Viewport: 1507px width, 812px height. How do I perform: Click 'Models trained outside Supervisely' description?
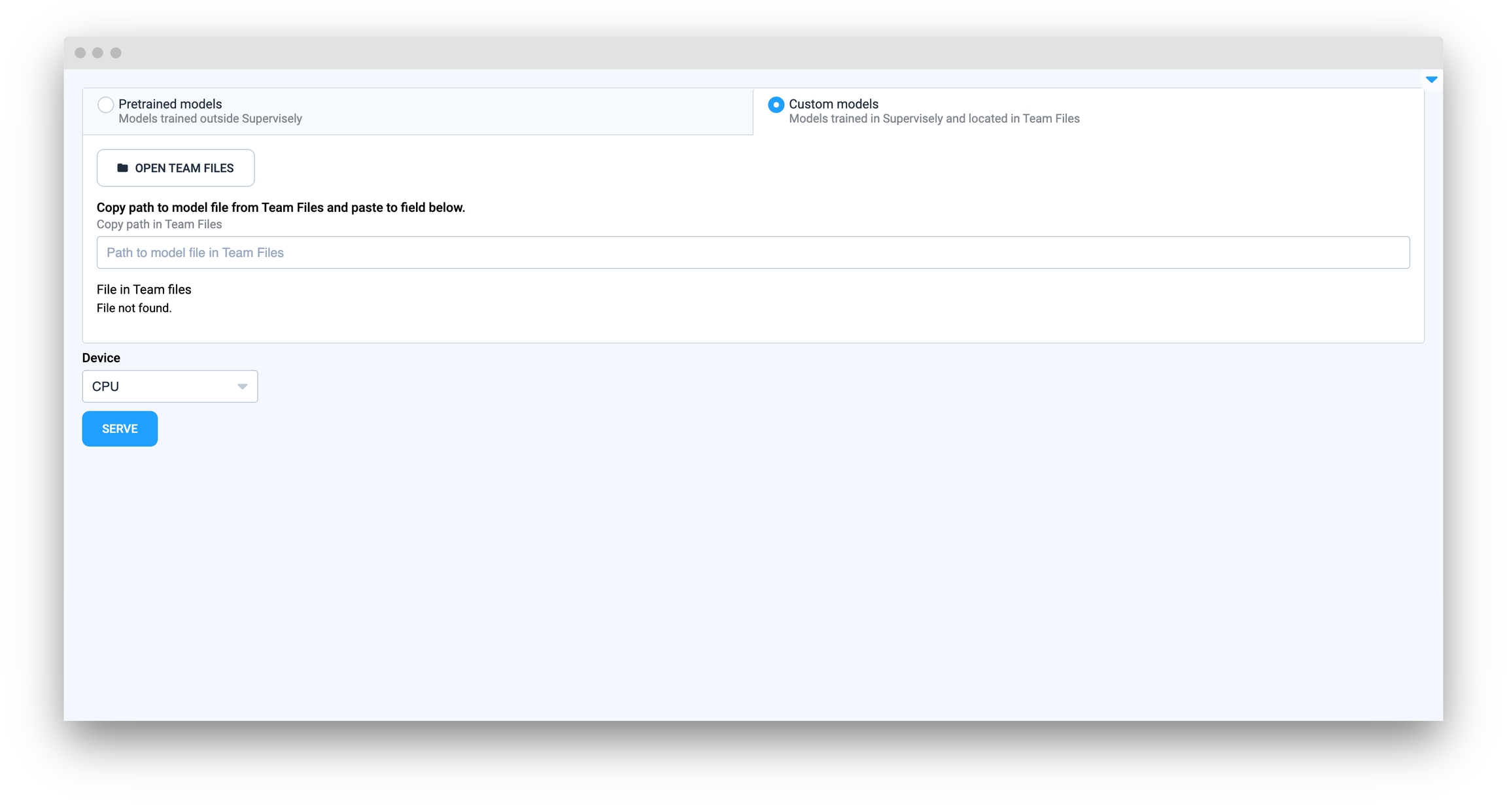(x=210, y=118)
